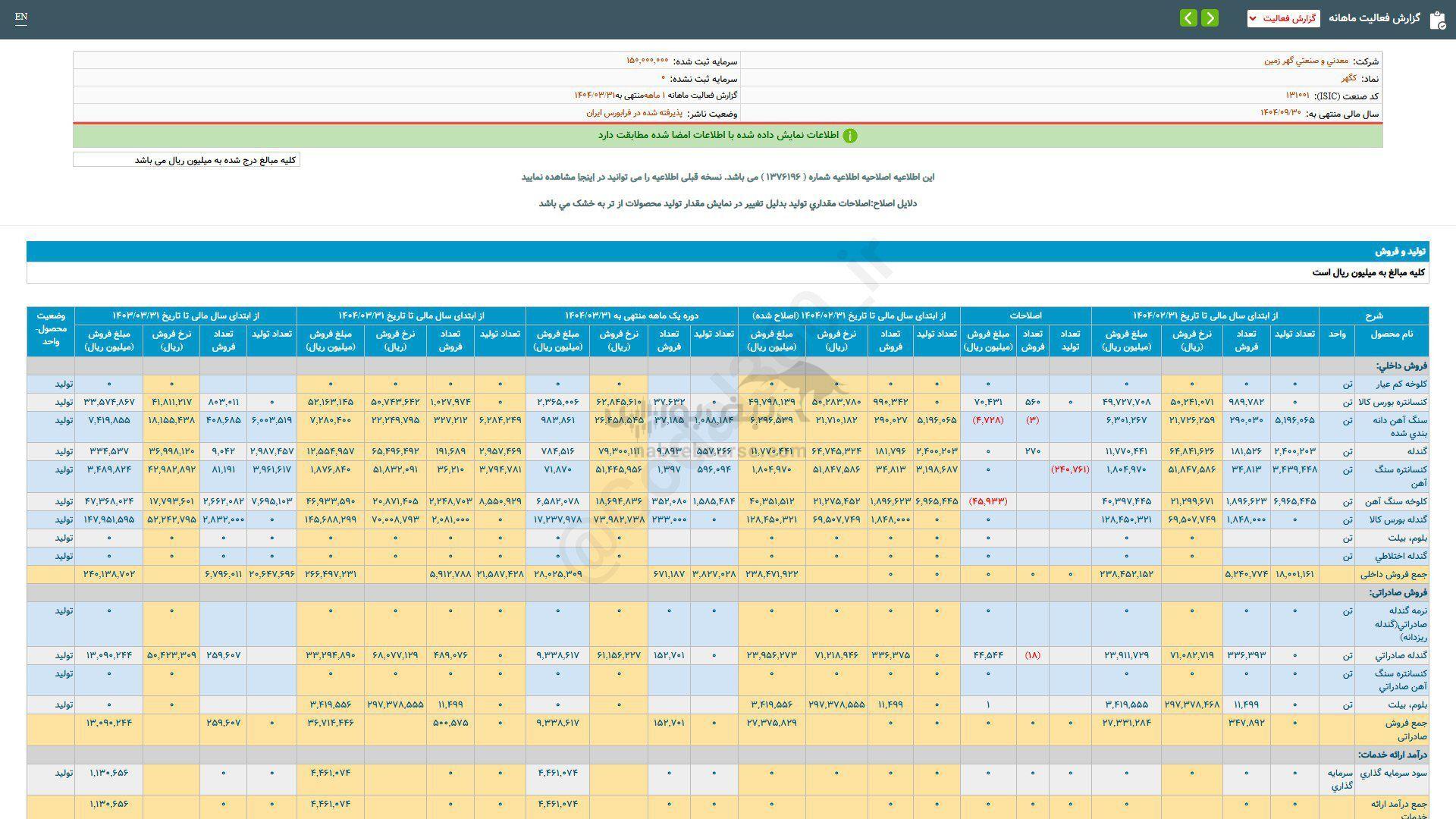Click the ticker symbol گگهر
Image resolution: width=1456 pixels, height=819 pixels.
pyautogui.click(x=1348, y=78)
